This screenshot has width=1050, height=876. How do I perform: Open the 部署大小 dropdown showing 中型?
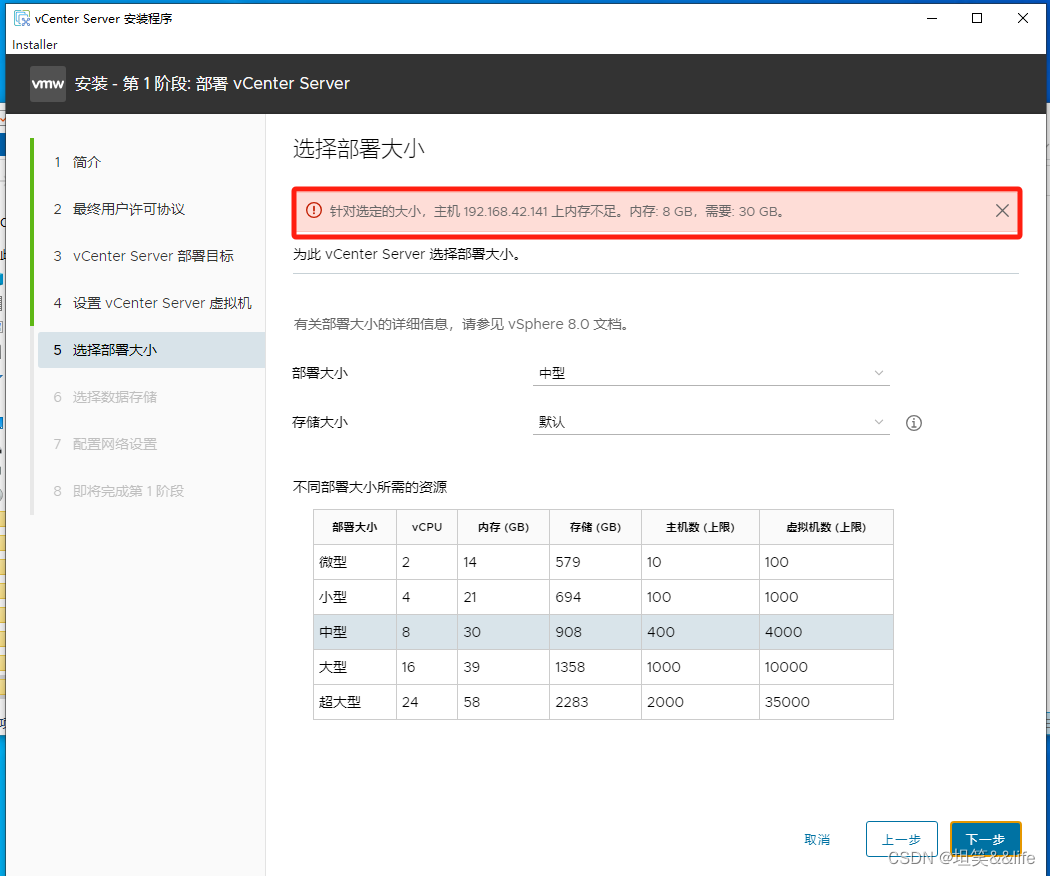pos(711,373)
